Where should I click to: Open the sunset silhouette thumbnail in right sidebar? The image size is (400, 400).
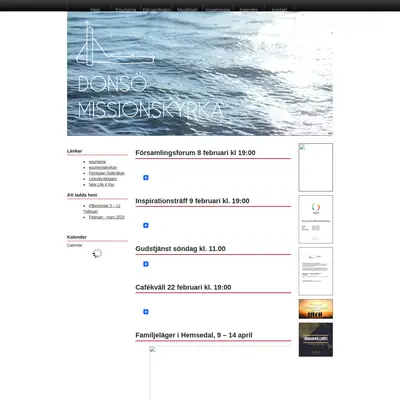(x=316, y=309)
